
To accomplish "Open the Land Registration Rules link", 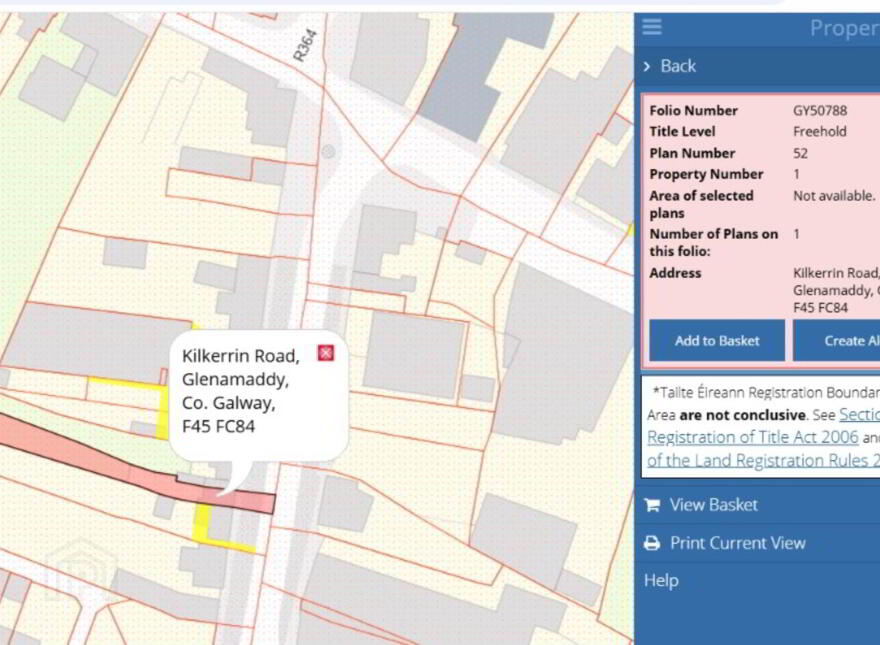I will [763, 460].
